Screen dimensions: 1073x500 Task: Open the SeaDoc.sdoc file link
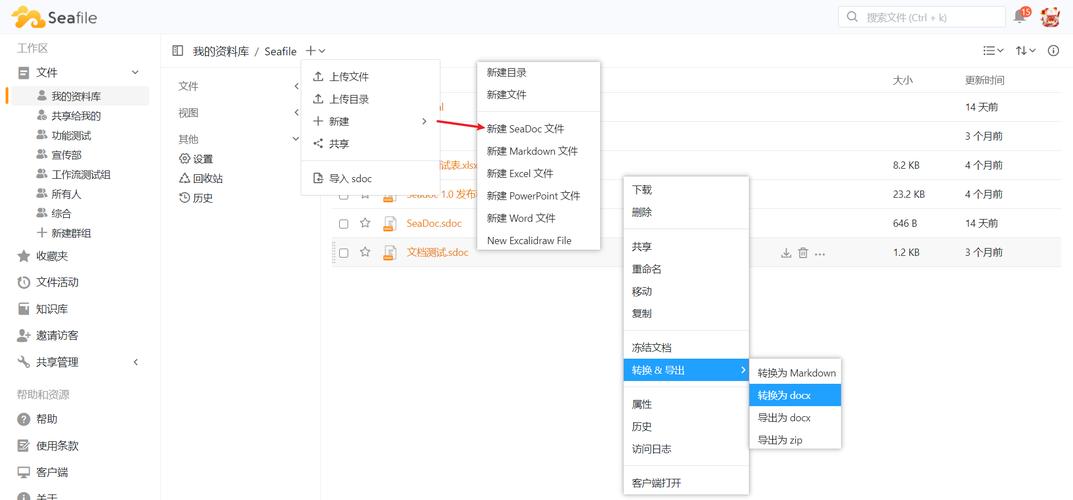coord(434,224)
